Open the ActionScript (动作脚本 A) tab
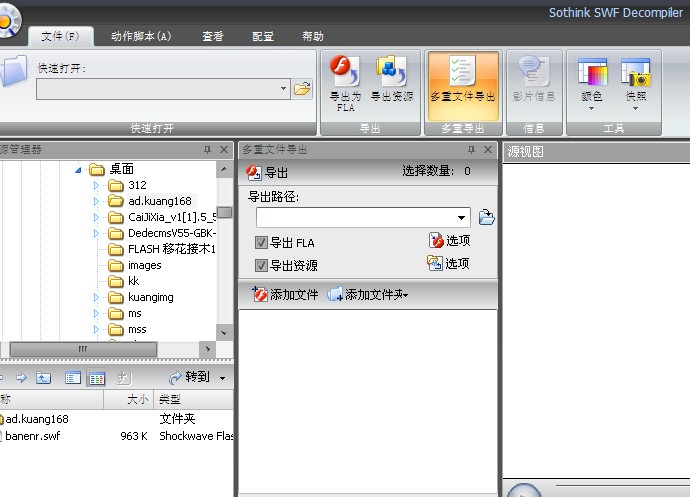The width and height of the screenshot is (690, 497). pyautogui.click(x=141, y=36)
